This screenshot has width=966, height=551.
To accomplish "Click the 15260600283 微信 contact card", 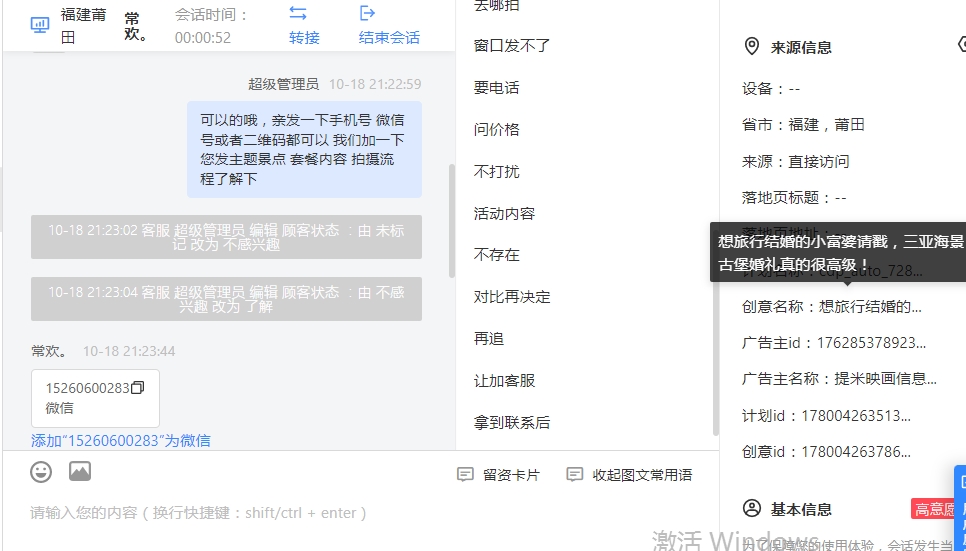I will 95,398.
